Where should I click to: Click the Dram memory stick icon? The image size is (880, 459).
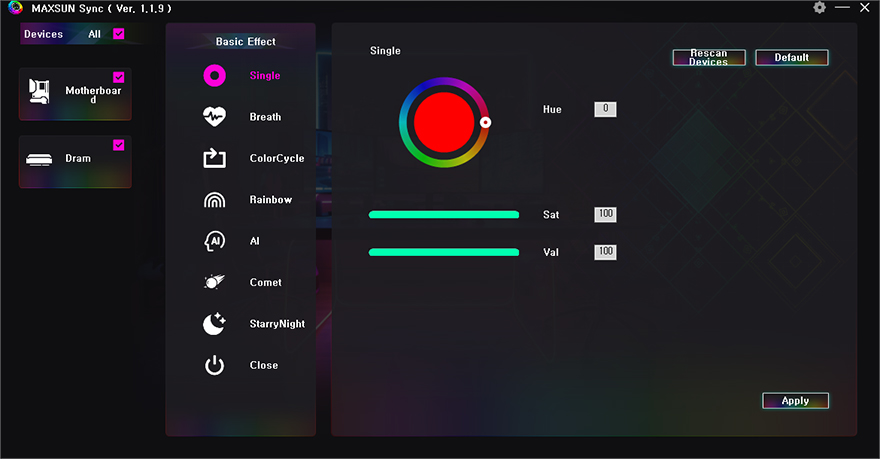coord(39,160)
